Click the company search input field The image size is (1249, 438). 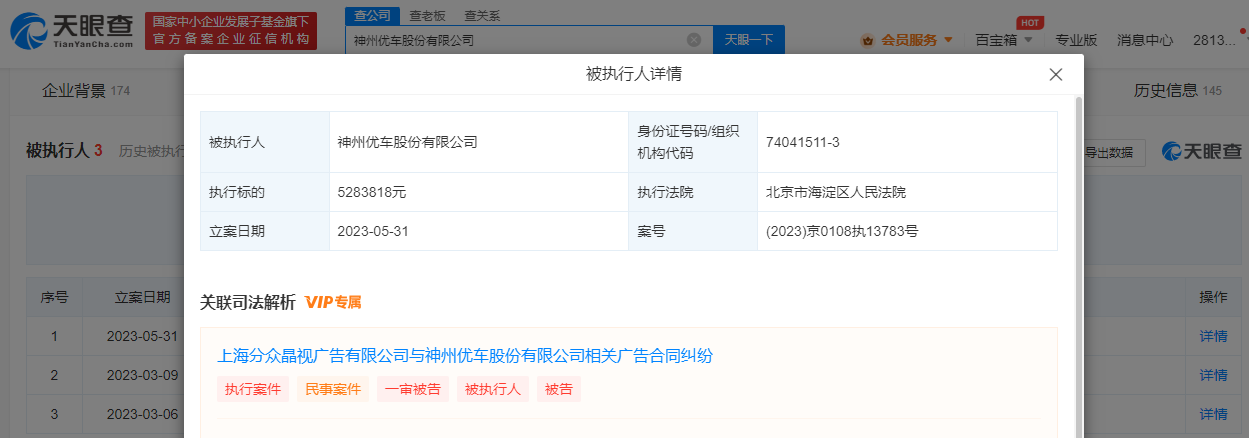pos(515,40)
